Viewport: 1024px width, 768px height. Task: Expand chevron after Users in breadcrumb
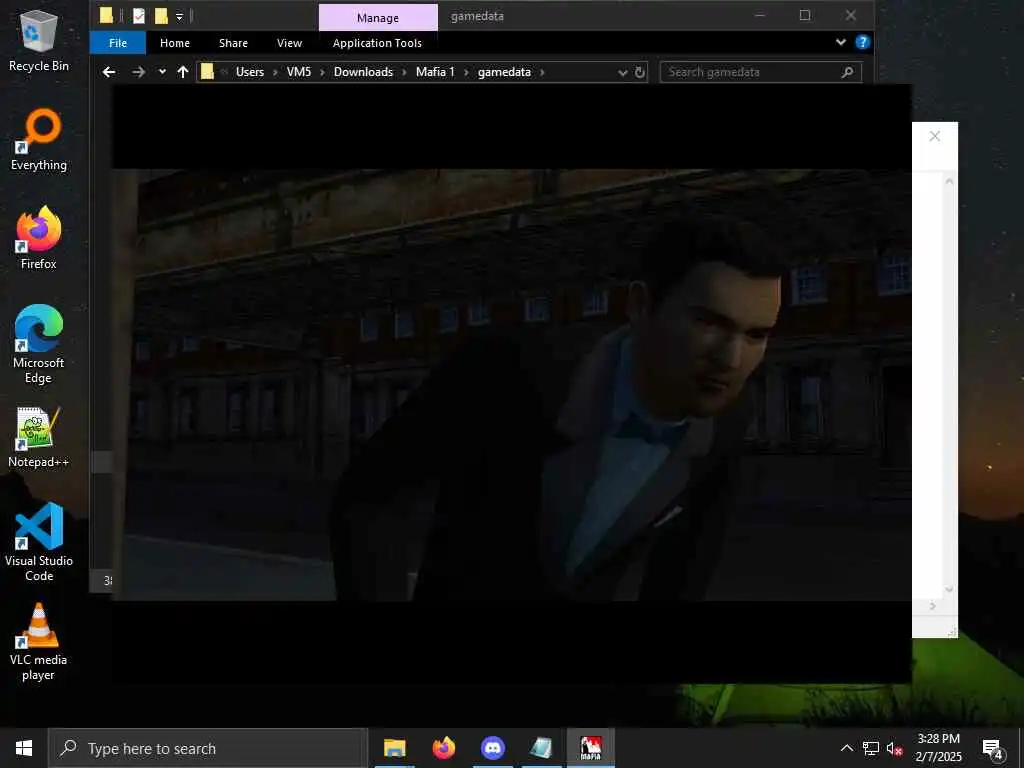[275, 72]
